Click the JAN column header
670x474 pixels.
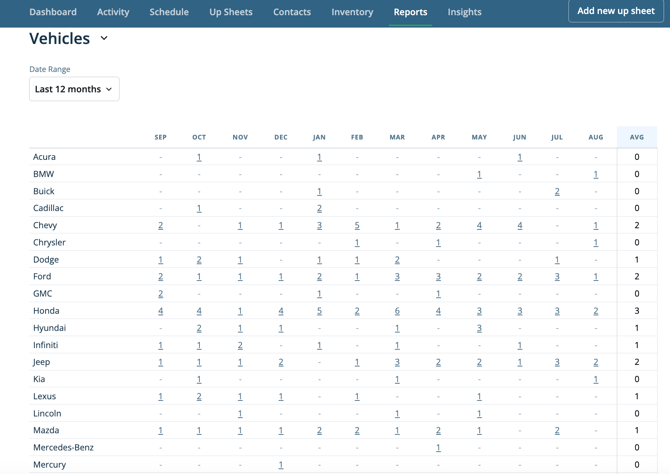[319, 137]
